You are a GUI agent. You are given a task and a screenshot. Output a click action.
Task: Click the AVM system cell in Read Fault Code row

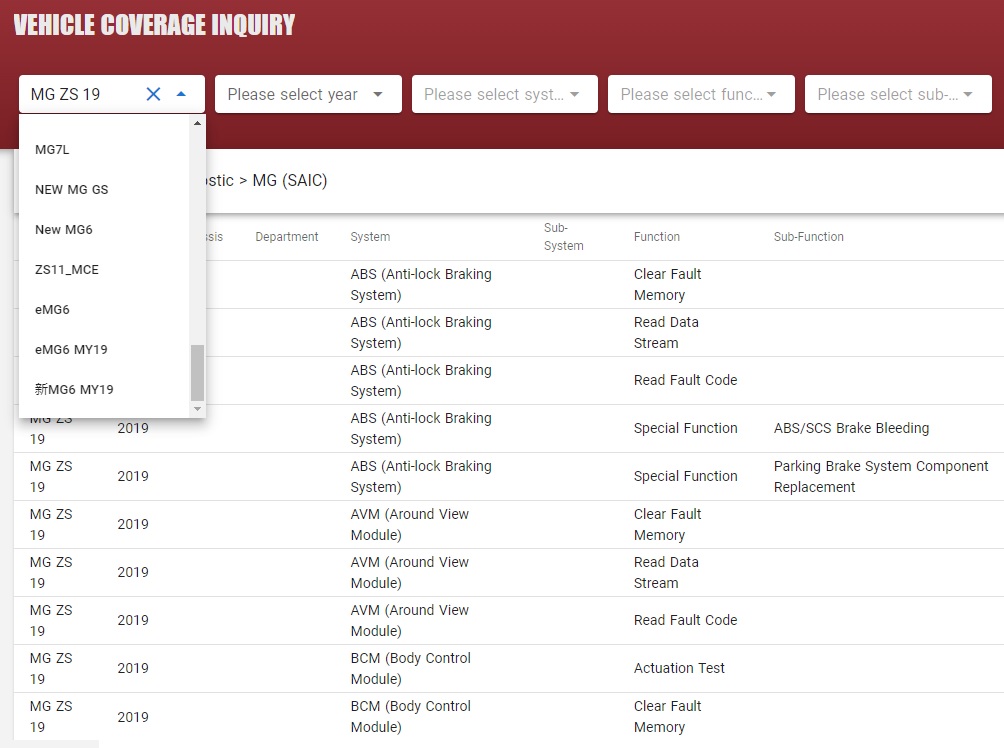(x=410, y=621)
